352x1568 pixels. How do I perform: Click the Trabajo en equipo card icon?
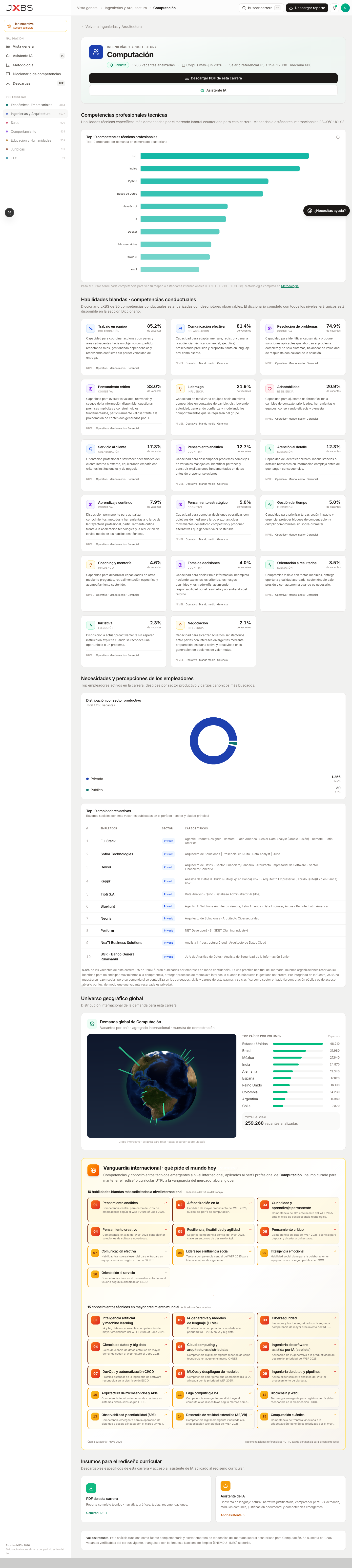90,328
